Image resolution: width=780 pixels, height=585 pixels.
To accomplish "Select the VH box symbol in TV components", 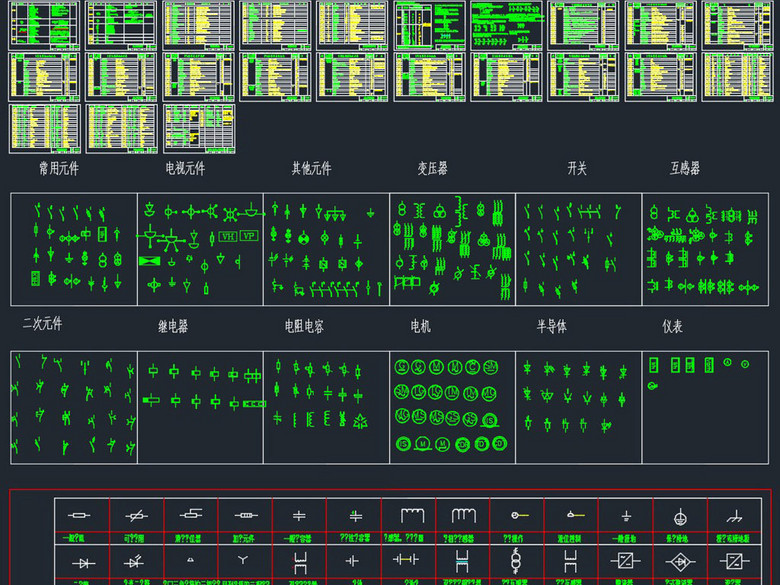I will point(227,237).
